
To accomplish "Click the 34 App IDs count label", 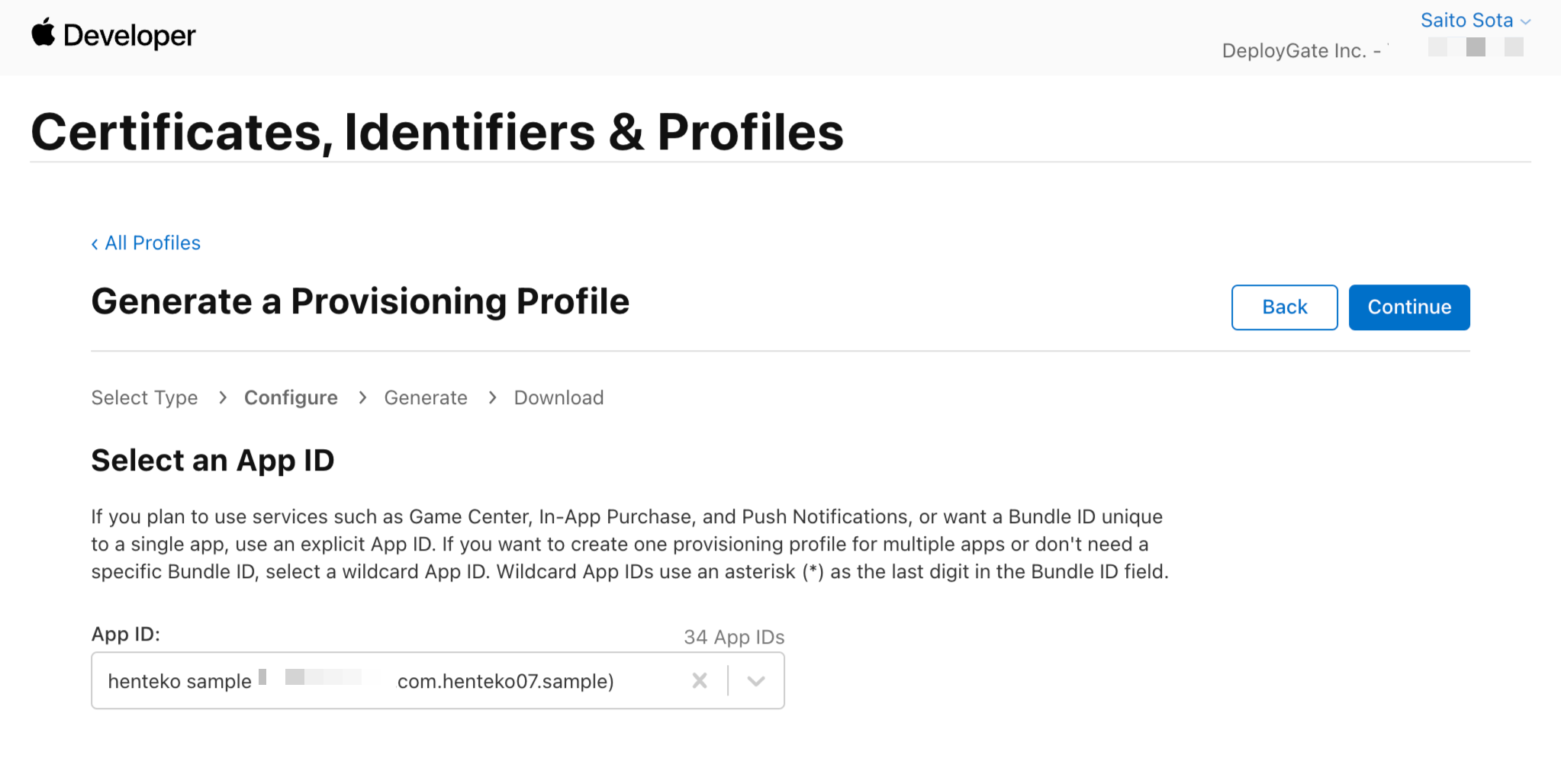I will 733,637.
